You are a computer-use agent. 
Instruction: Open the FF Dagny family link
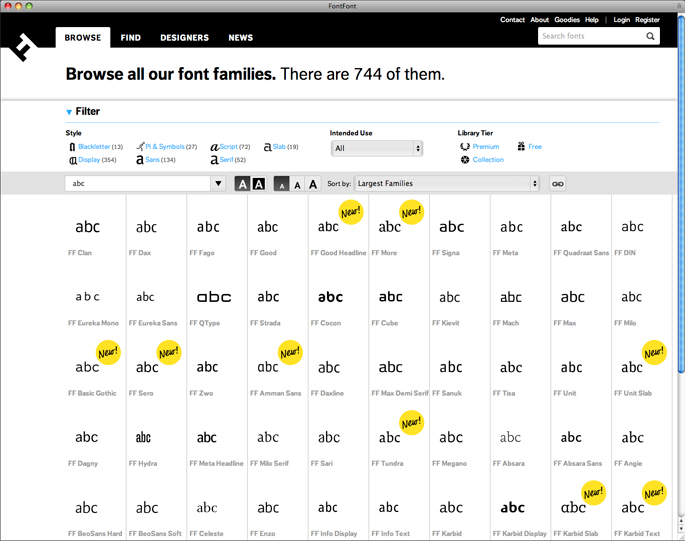83,464
